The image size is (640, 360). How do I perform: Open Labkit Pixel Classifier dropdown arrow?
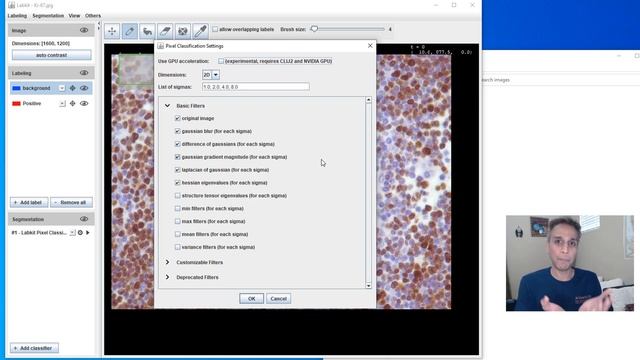pyautogui.click(x=72, y=233)
